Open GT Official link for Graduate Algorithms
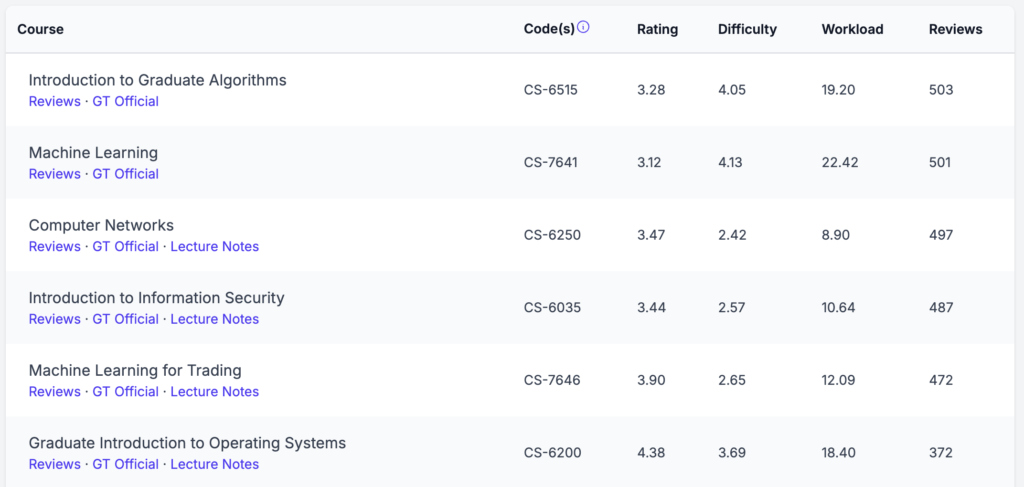 click(126, 101)
